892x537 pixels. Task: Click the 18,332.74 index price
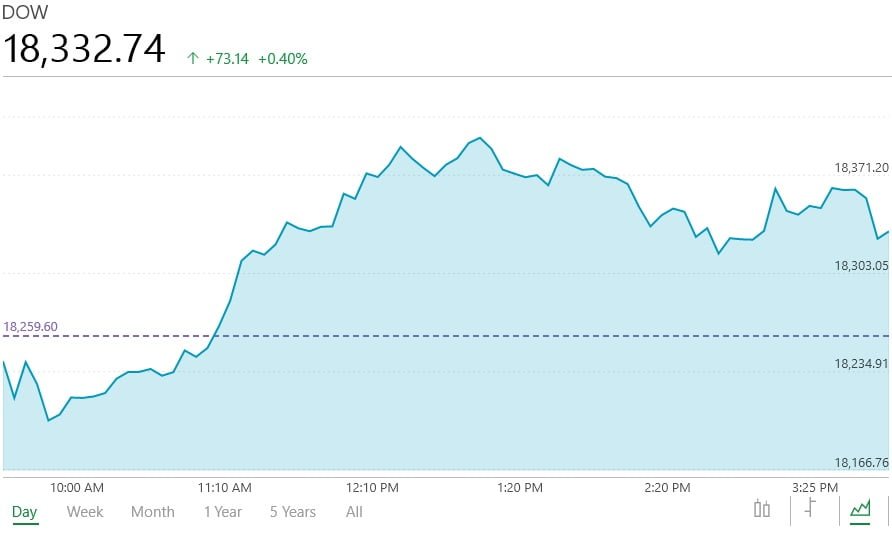coord(84,48)
